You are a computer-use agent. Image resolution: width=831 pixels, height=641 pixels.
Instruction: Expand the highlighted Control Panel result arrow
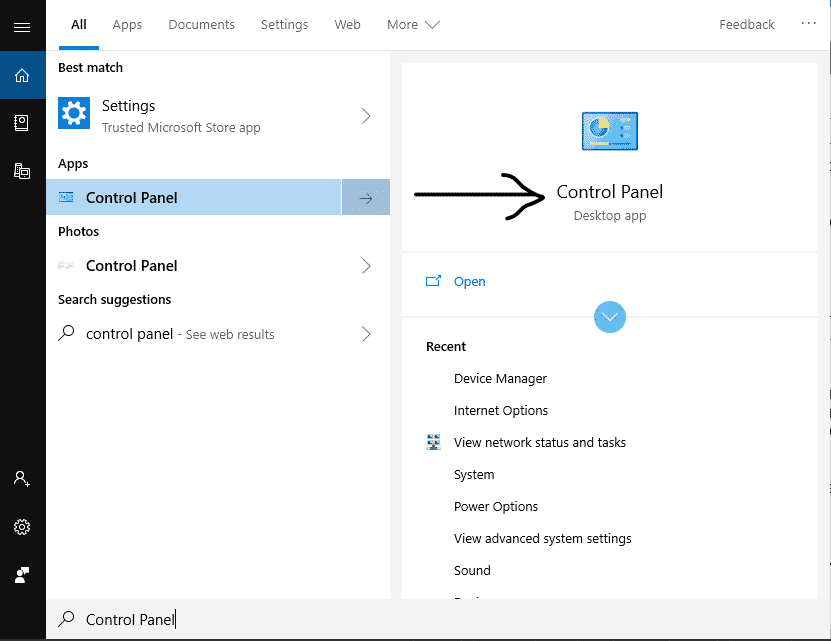click(366, 197)
